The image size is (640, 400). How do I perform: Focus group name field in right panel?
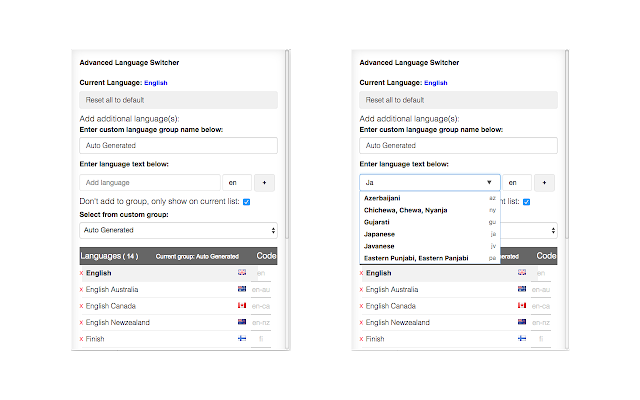pos(458,146)
